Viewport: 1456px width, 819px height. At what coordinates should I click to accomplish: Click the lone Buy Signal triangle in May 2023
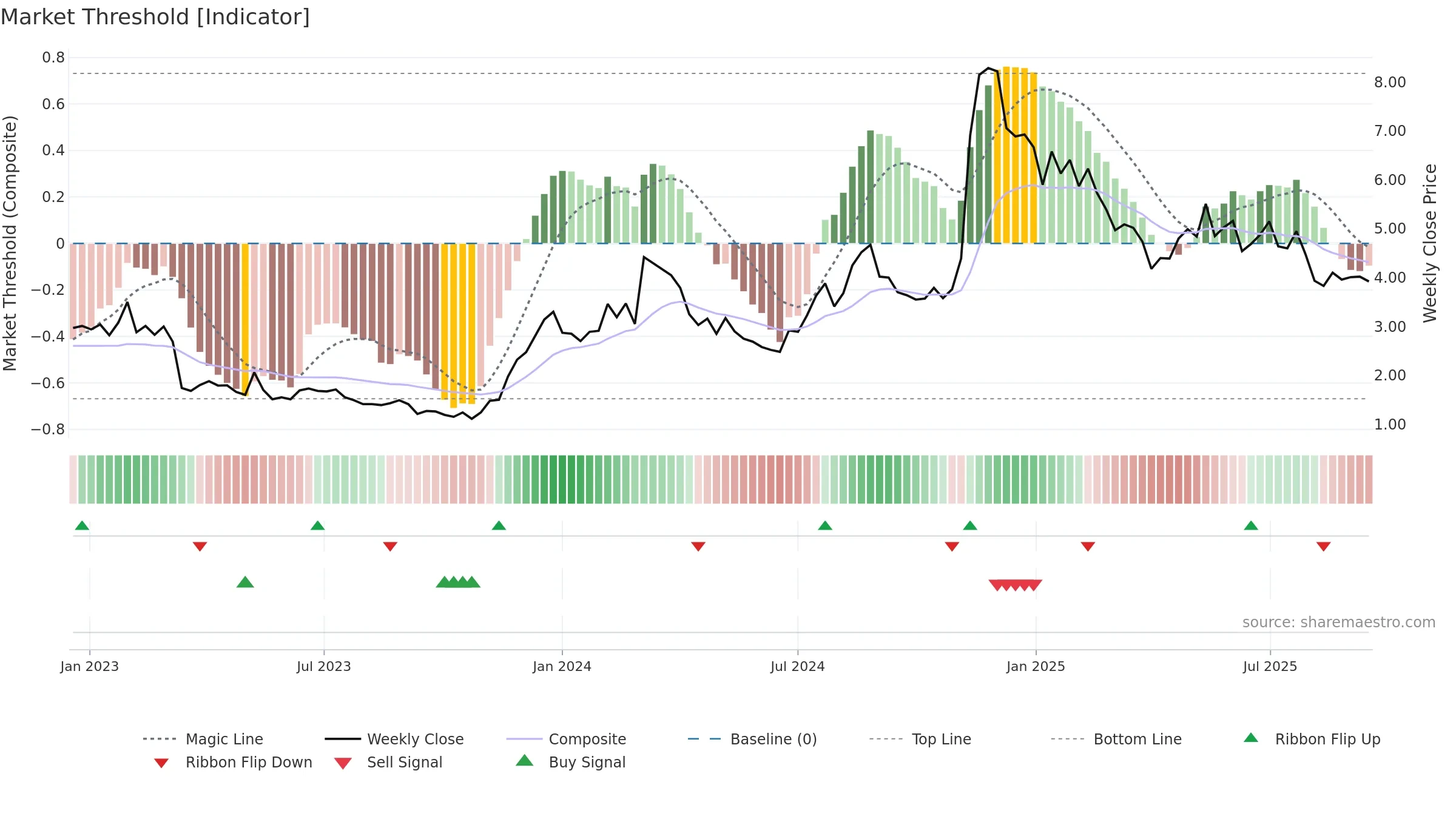pyautogui.click(x=245, y=582)
